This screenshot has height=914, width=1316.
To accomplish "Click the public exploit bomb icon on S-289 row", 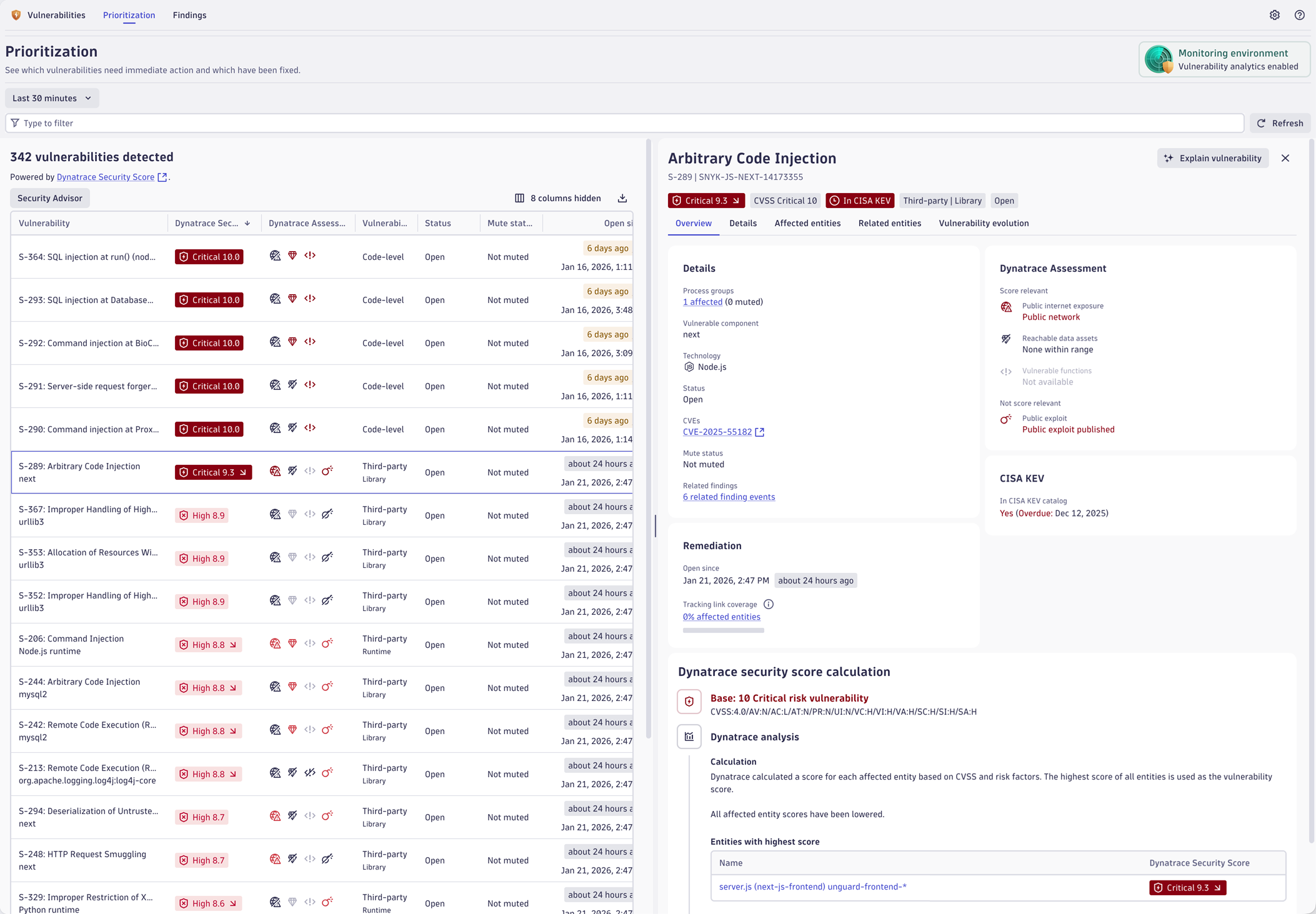I will [x=327, y=471].
